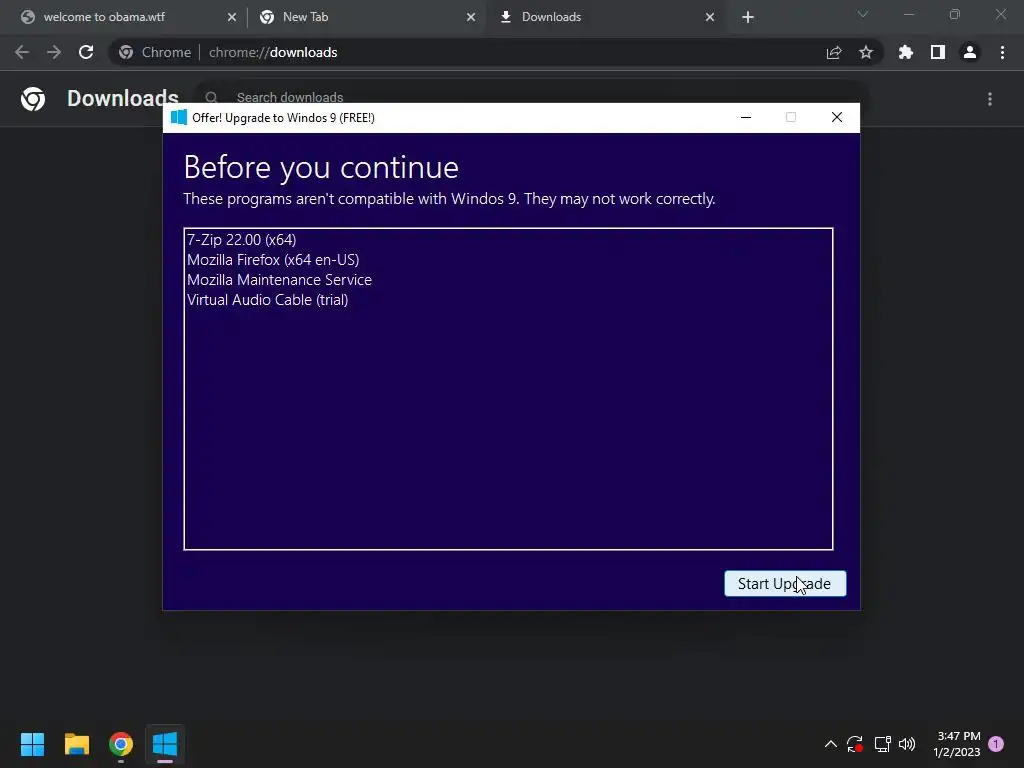The width and height of the screenshot is (1024, 768).
Task: Close the New Tab tab
Action: [471, 17]
